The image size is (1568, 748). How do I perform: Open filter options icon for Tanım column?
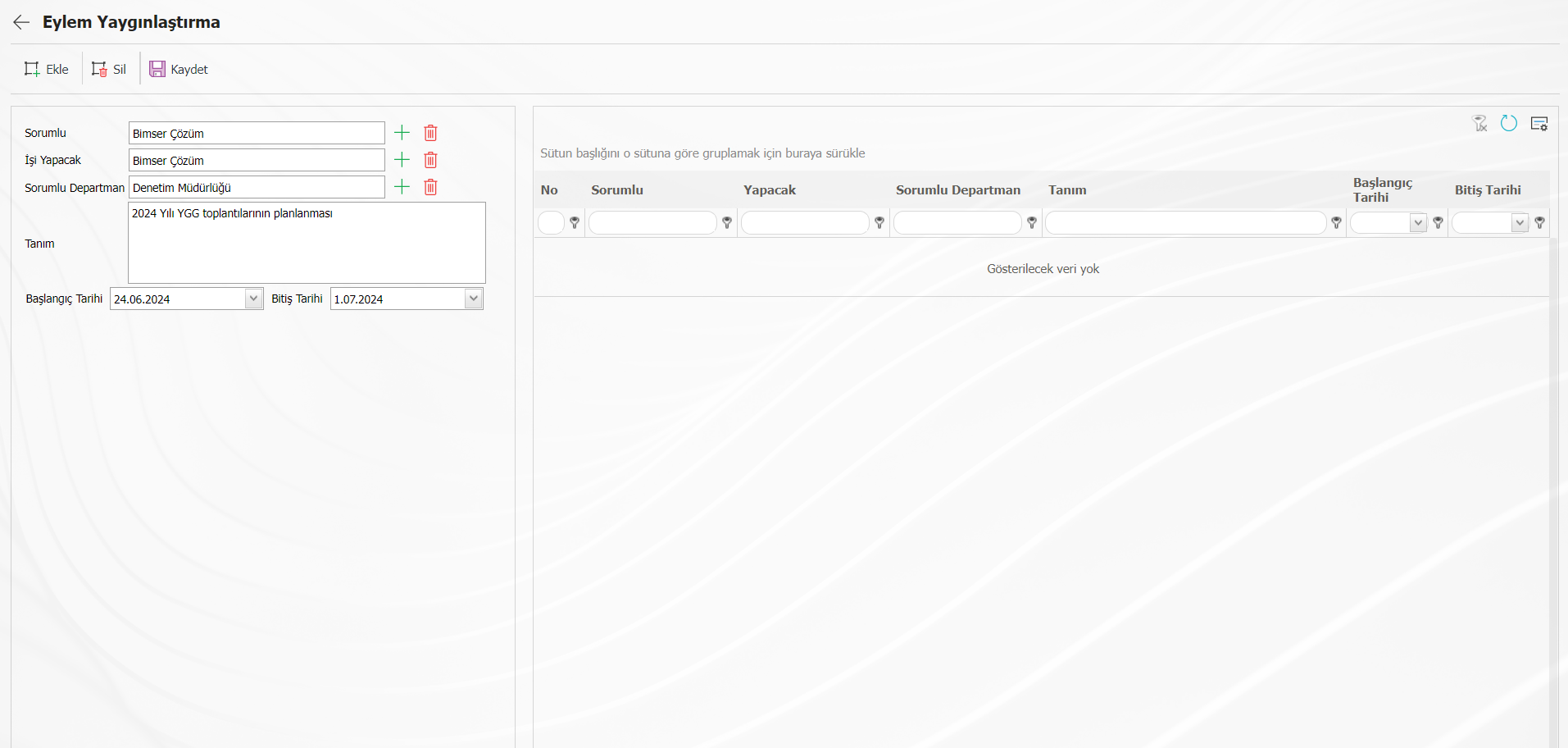(x=1337, y=222)
